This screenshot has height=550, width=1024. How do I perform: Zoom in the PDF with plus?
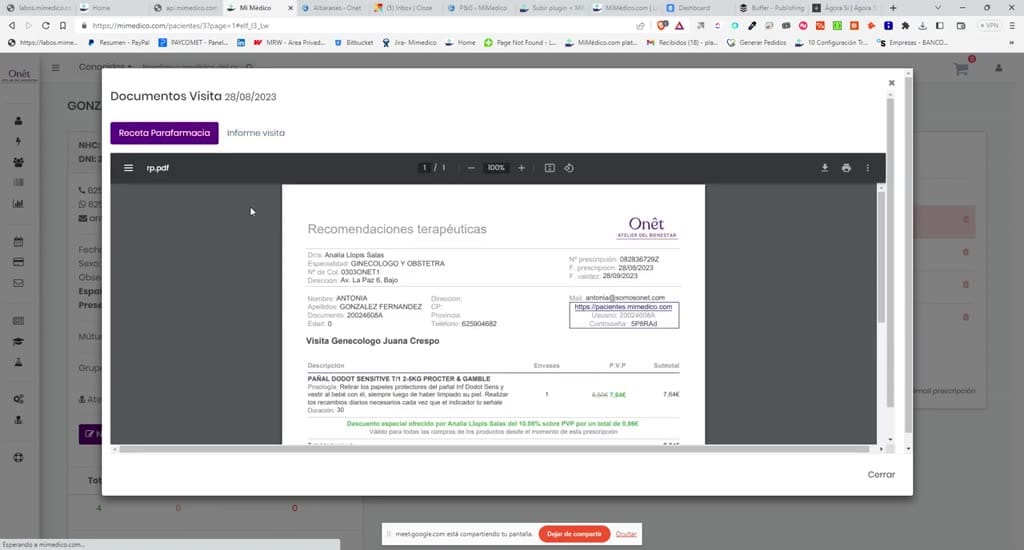pyautogui.click(x=521, y=168)
